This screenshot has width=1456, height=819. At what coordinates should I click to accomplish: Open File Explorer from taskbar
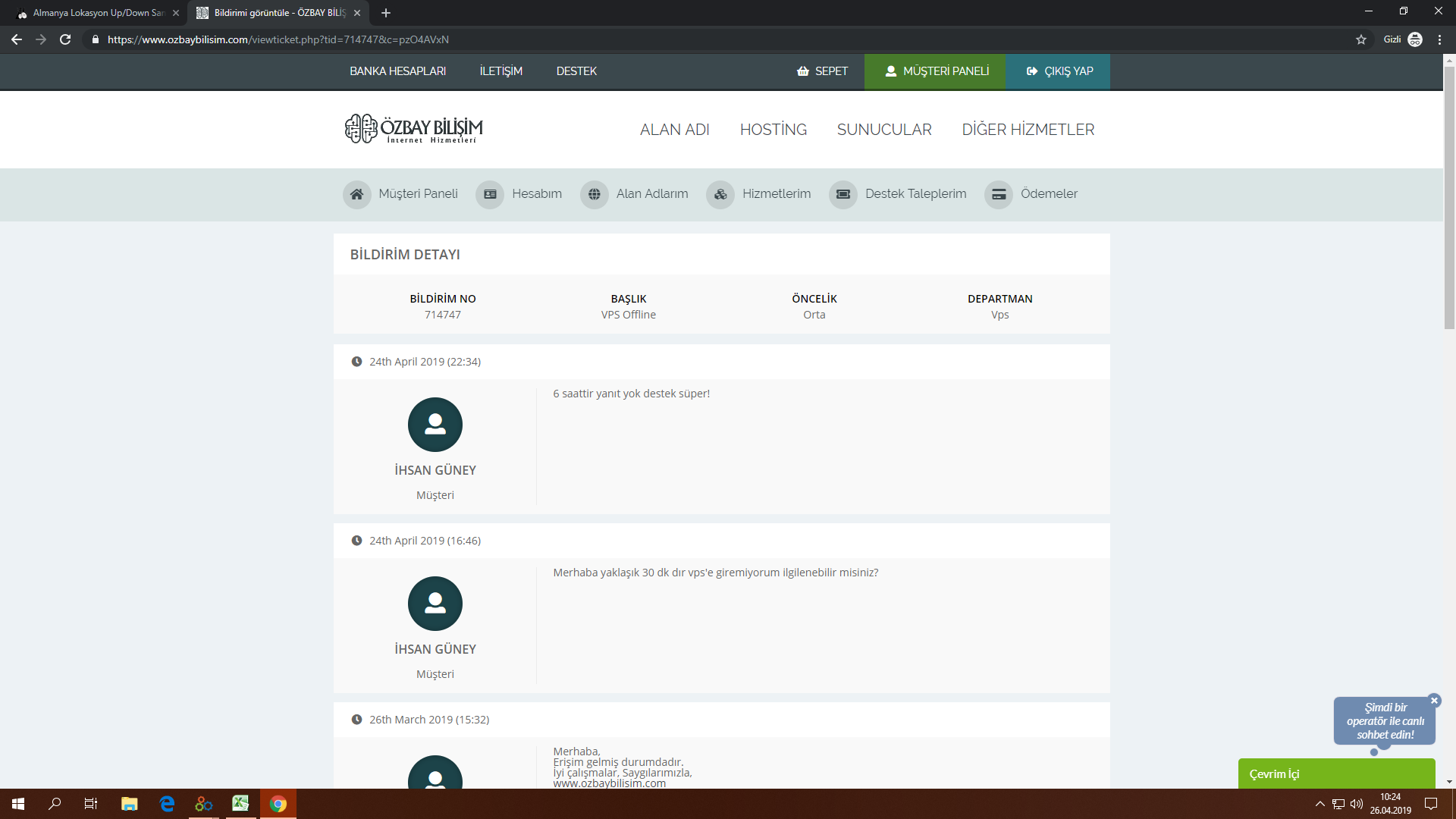coord(129,804)
